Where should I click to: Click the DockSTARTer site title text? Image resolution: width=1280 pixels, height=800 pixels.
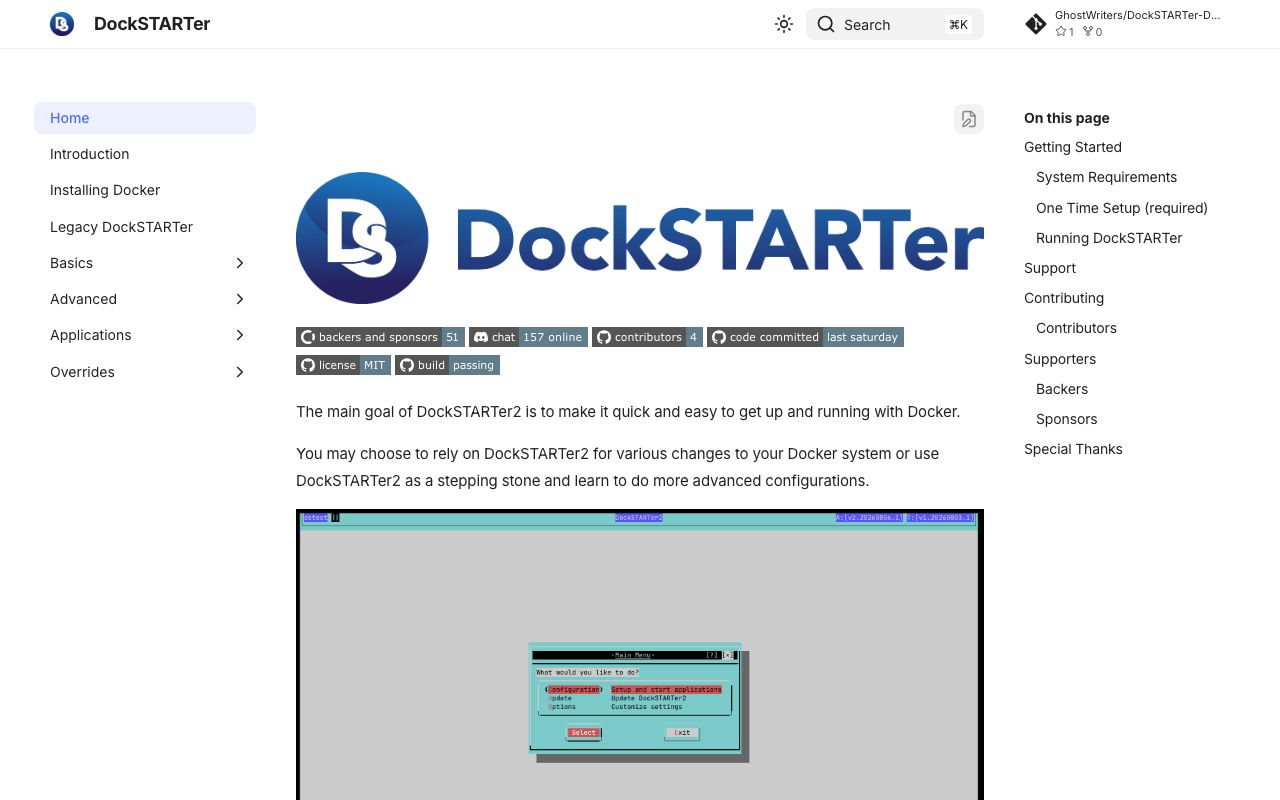152,24
